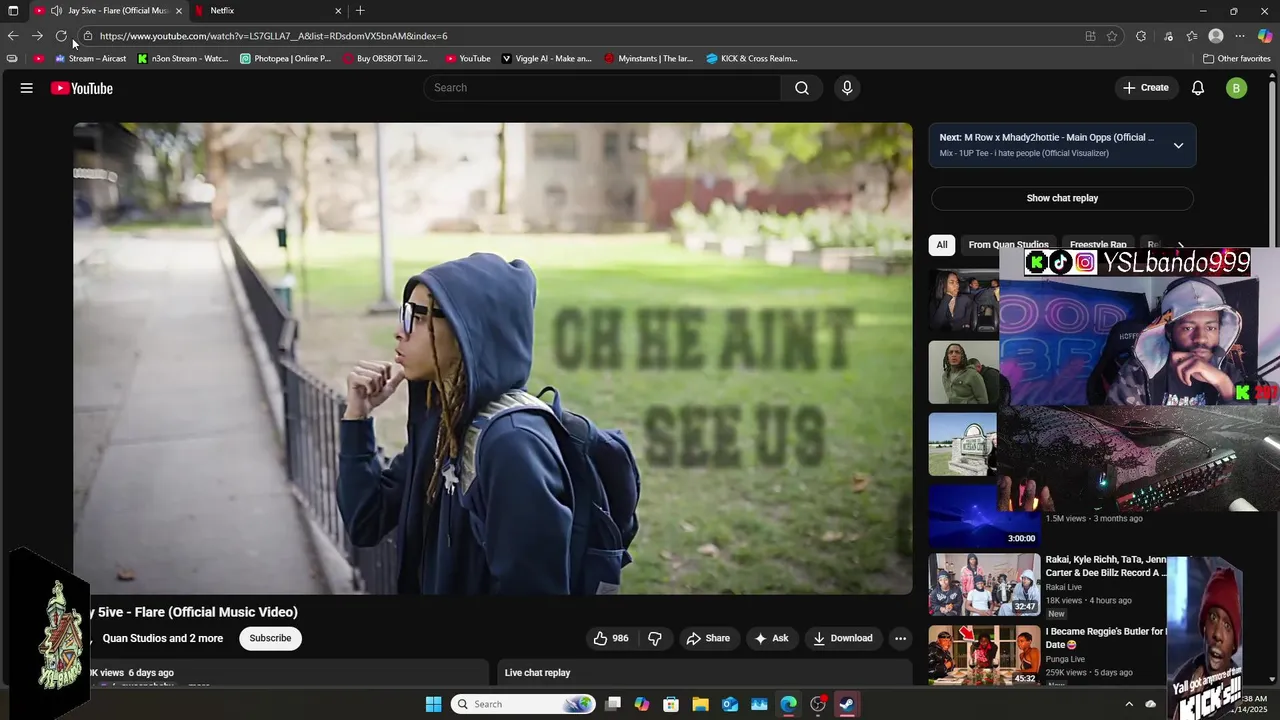Screen dimensions: 1280x720
Task: Open a new browser tab
Action: coord(360,11)
